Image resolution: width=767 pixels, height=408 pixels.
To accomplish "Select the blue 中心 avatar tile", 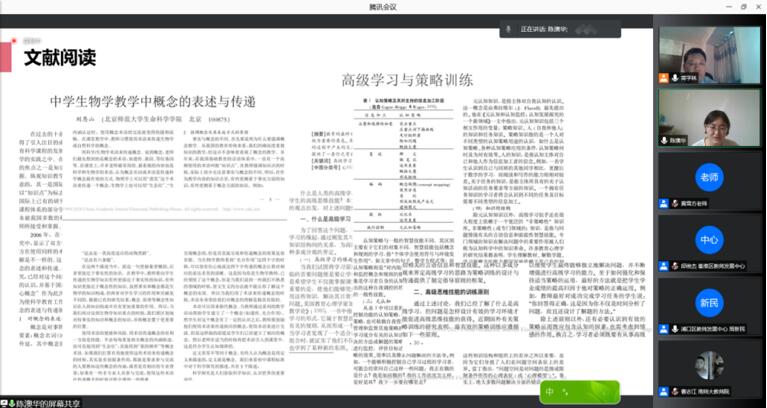I will [709, 240].
